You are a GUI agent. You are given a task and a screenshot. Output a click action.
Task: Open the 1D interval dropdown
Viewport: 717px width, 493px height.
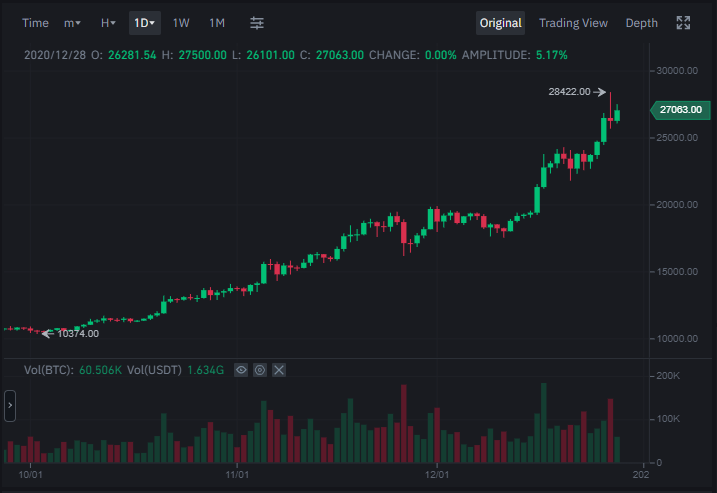144,23
